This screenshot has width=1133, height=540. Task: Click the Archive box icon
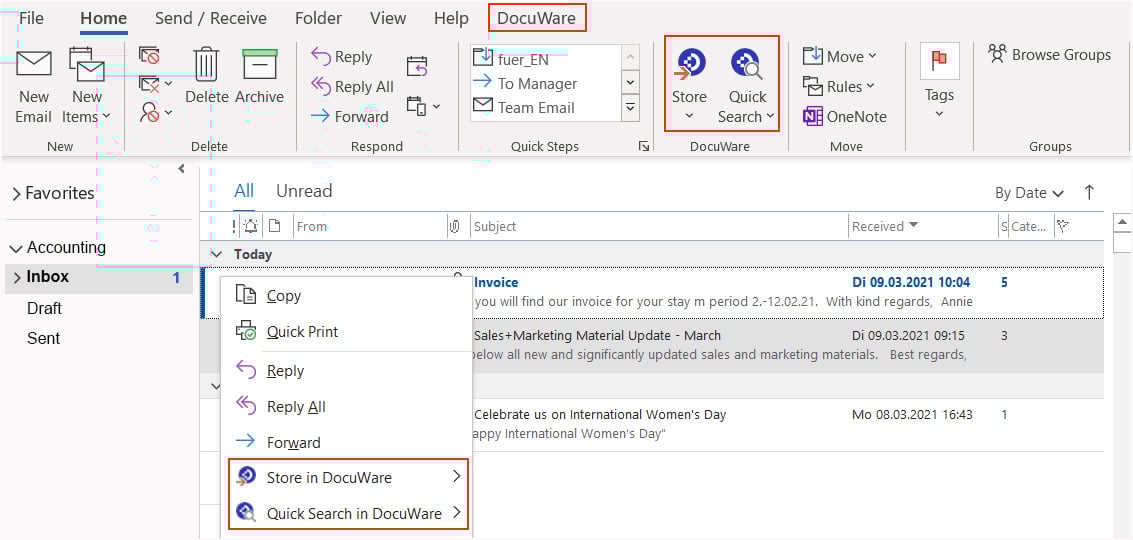[259, 66]
